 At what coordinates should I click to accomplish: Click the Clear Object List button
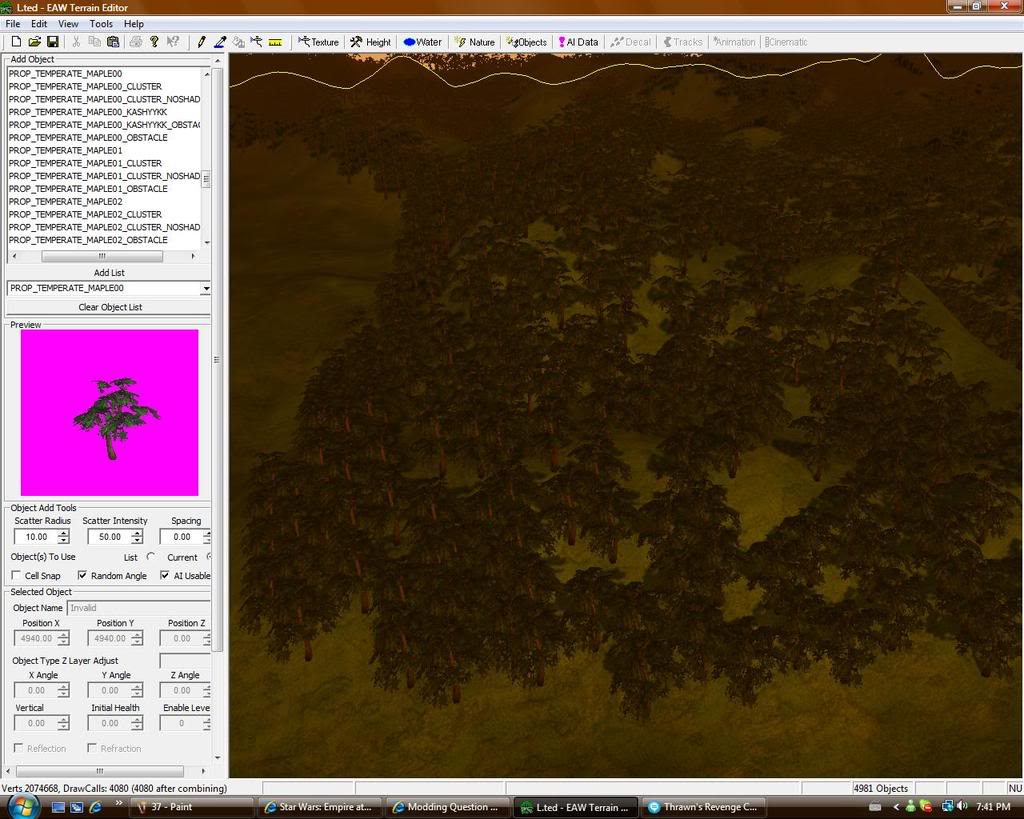coord(108,307)
